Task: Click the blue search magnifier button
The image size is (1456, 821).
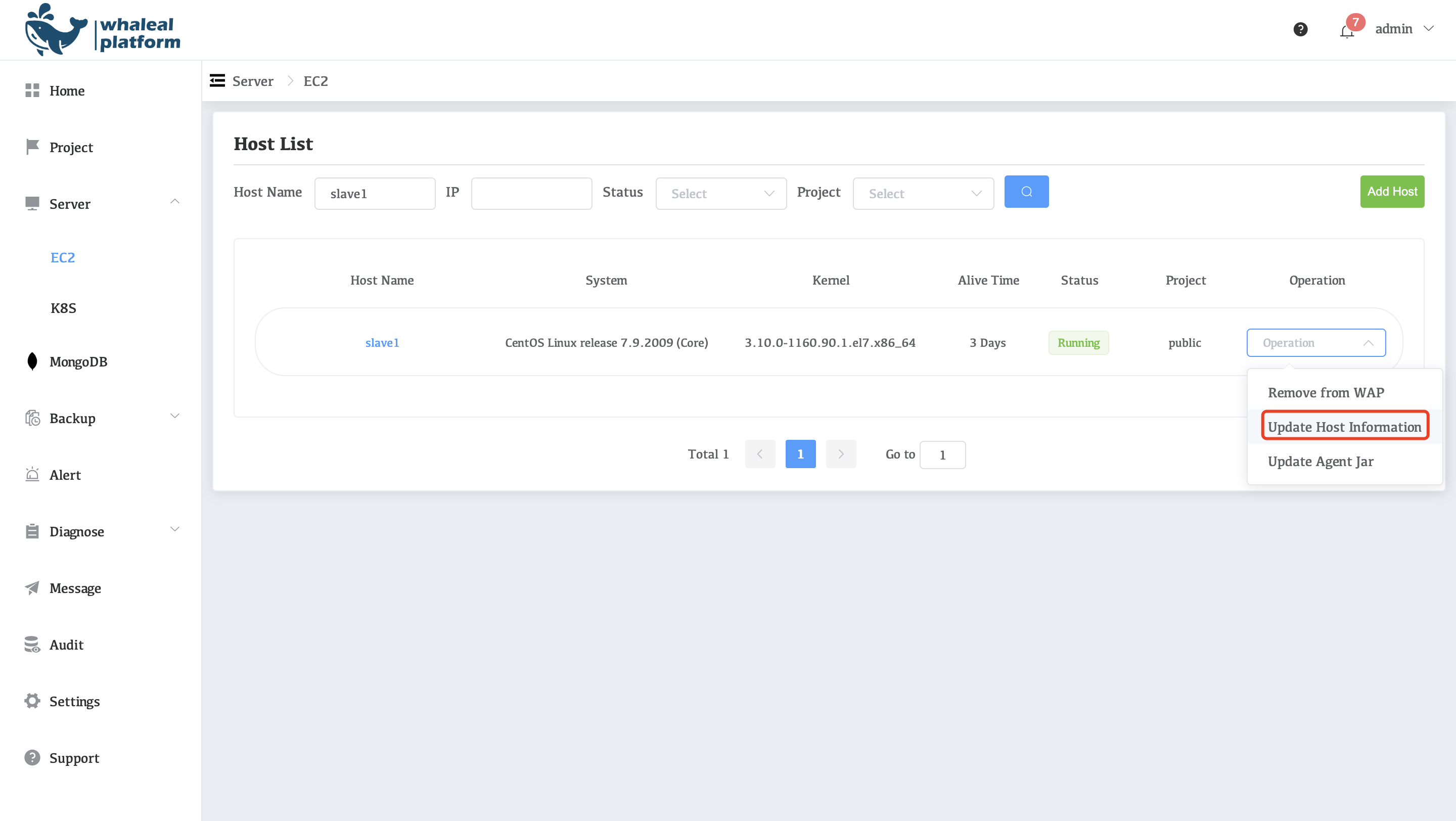Action: click(1026, 192)
